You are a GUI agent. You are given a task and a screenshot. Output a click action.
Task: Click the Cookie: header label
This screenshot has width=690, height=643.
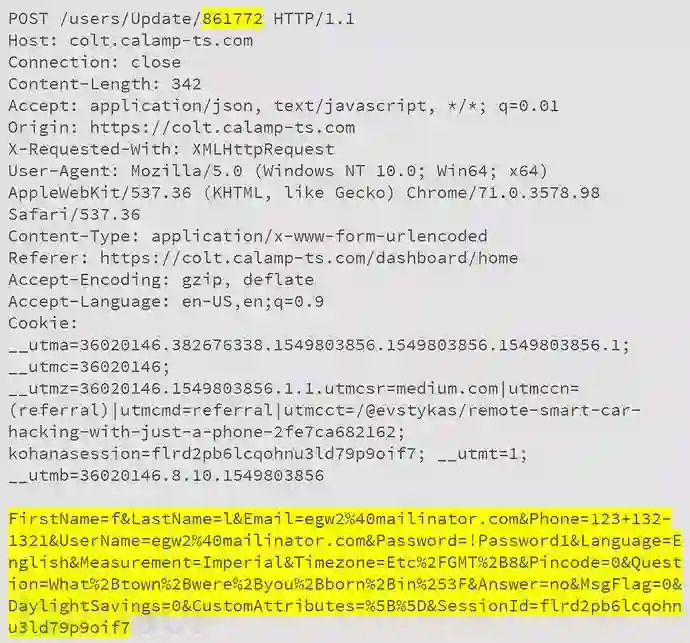[x=43, y=323]
